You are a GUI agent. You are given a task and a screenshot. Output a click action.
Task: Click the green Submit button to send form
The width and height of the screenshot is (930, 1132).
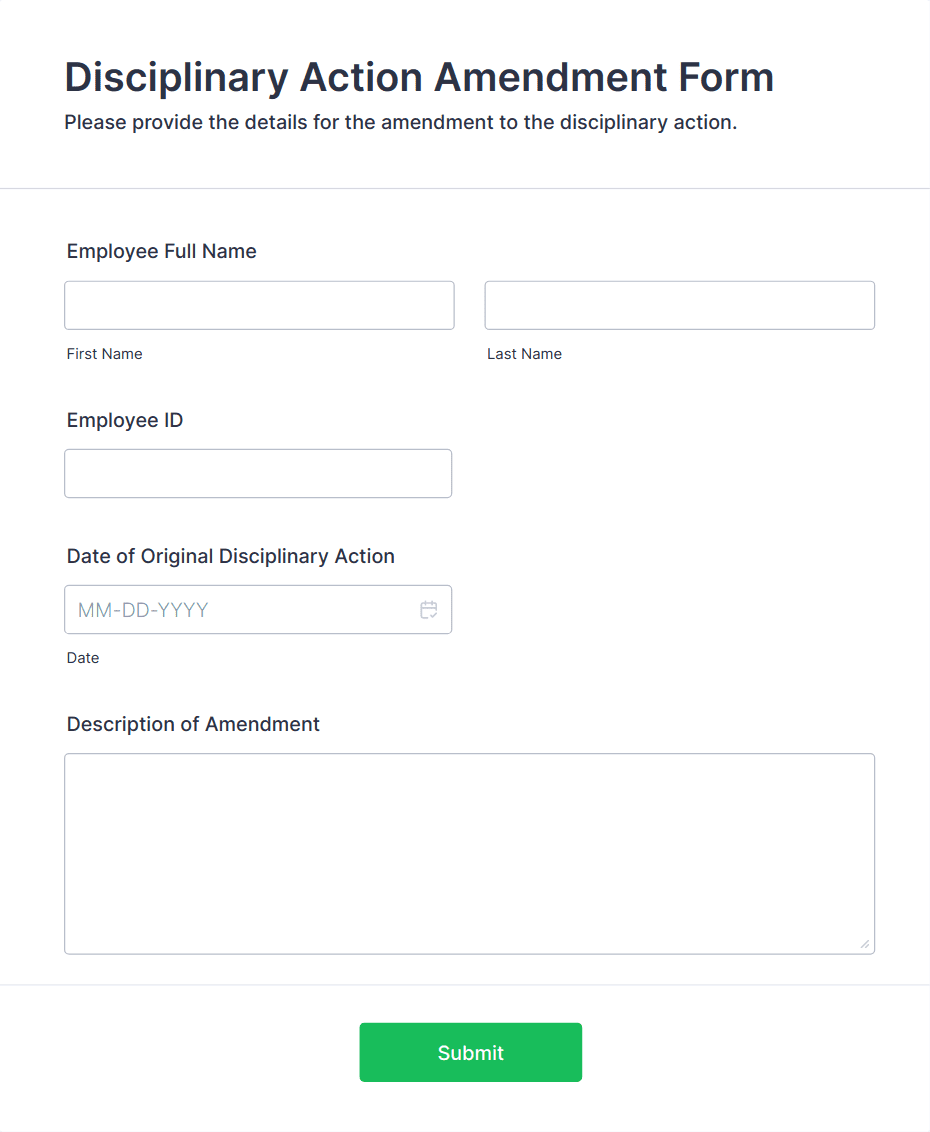(x=470, y=1052)
